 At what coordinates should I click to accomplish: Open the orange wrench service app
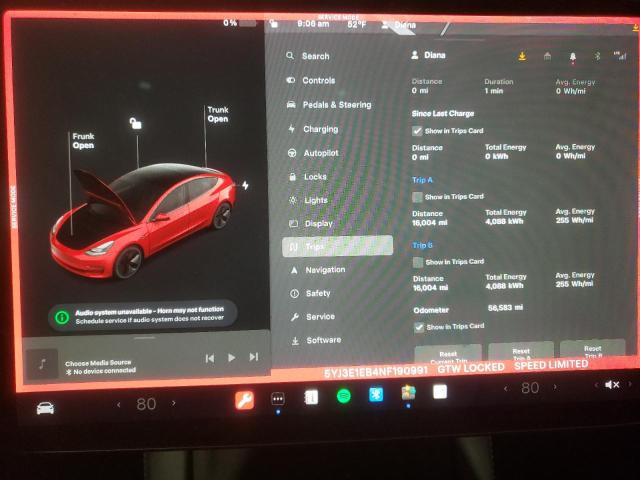[x=244, y=400]
